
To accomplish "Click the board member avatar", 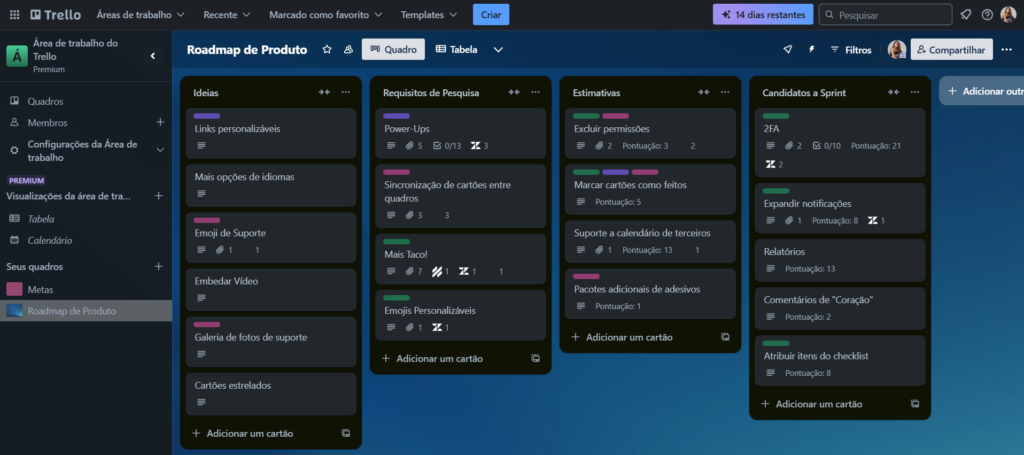I will [x=897, y=49].
